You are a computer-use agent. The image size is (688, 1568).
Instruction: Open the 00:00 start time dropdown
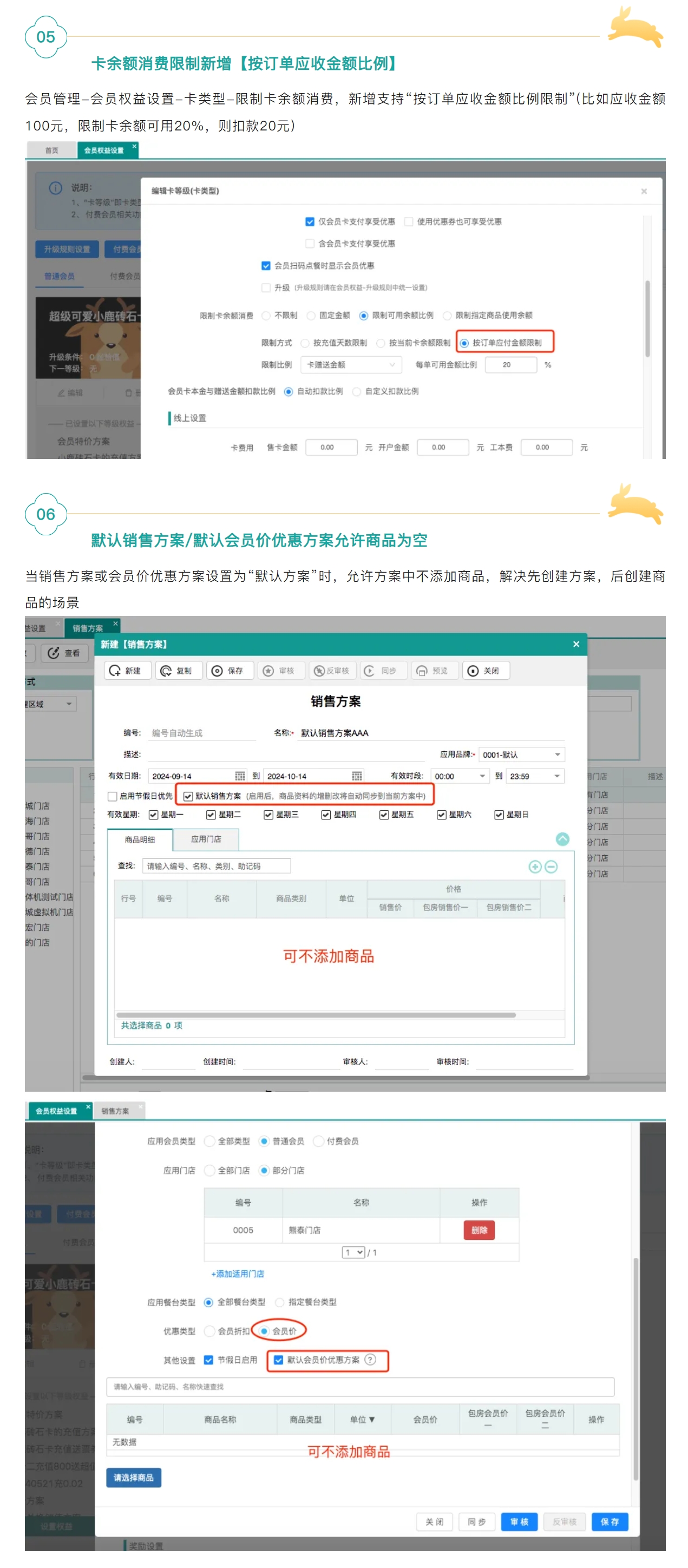pos(460,776)
